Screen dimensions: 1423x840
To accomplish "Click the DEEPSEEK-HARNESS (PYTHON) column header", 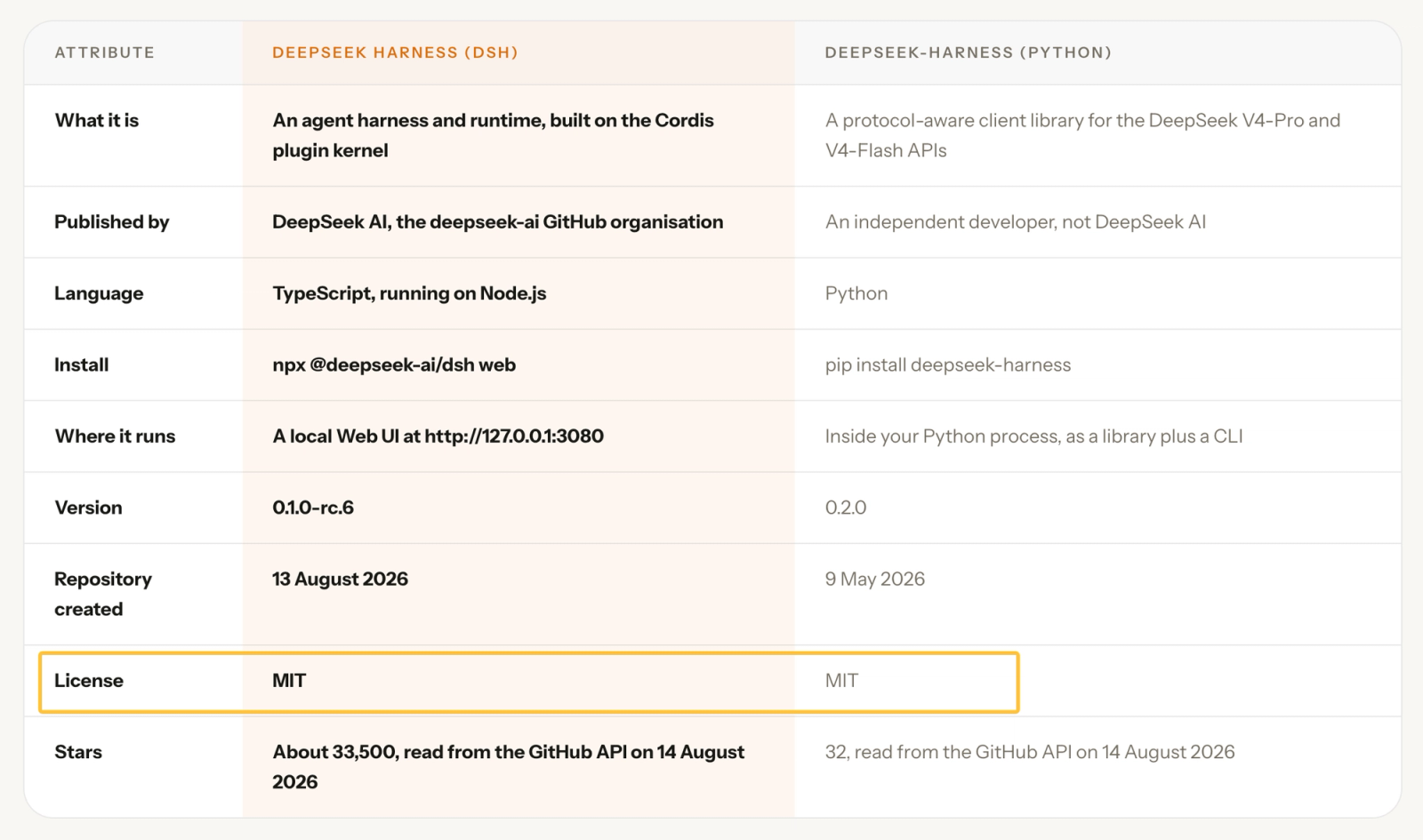I will click(968, 52).
